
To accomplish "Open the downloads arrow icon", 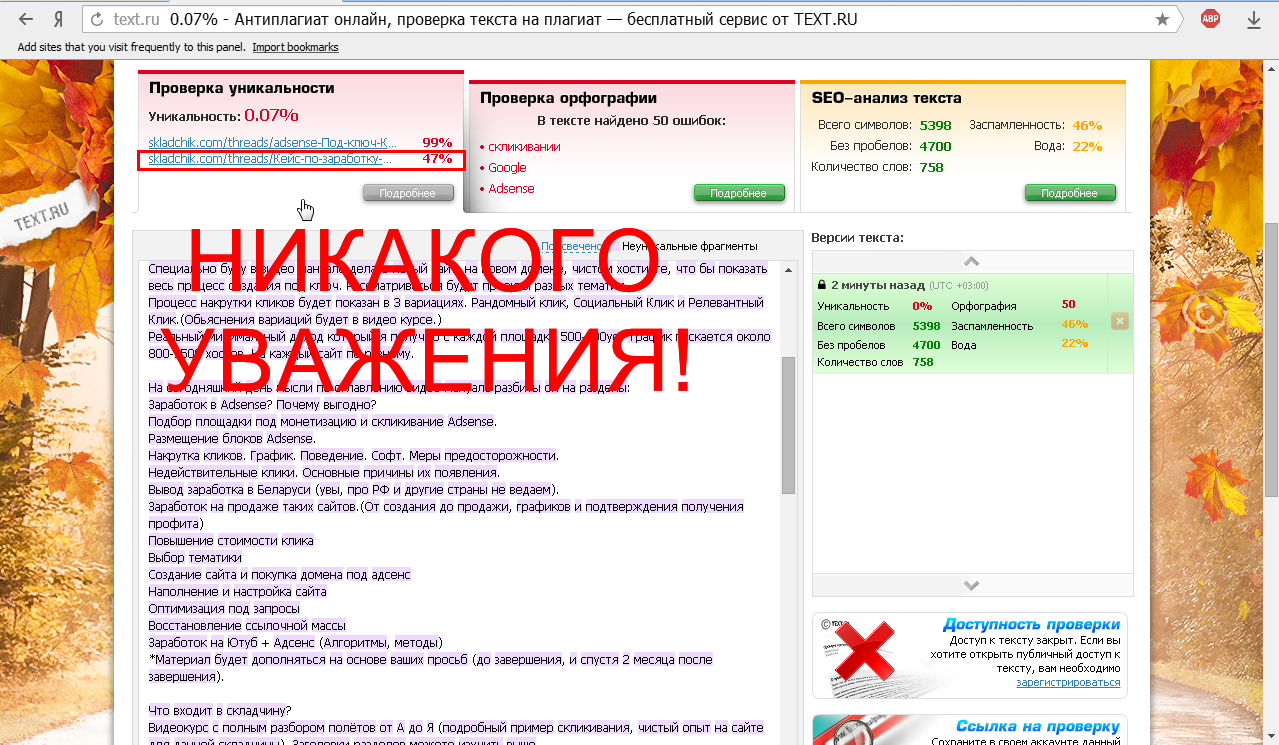I will pos(1253,19).
